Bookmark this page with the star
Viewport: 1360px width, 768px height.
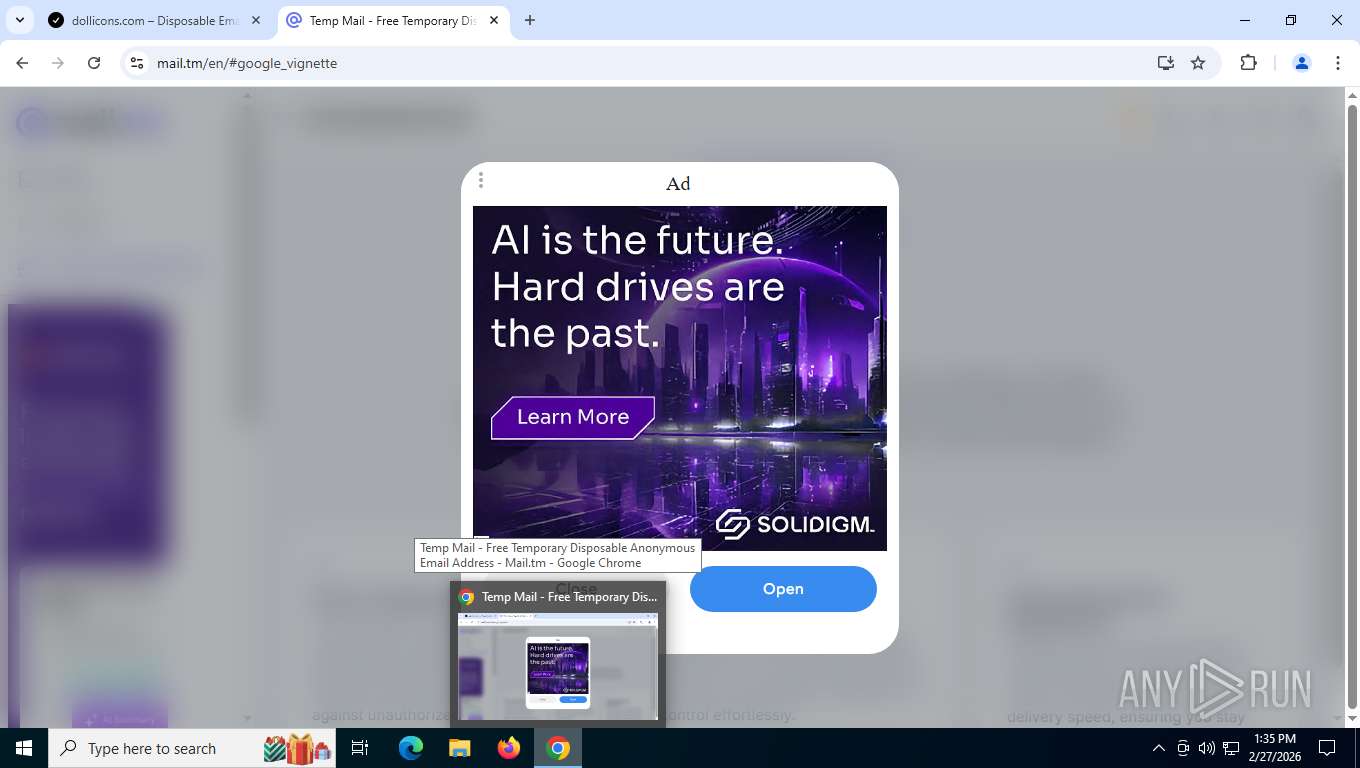point(1198,63)
